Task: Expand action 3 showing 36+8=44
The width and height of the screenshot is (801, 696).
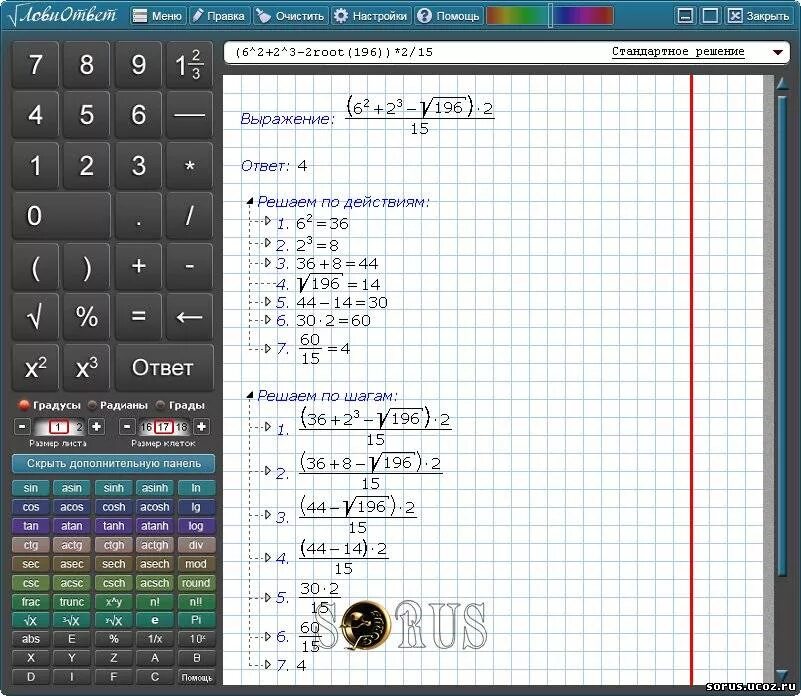Action: click(x=267, y=263)
